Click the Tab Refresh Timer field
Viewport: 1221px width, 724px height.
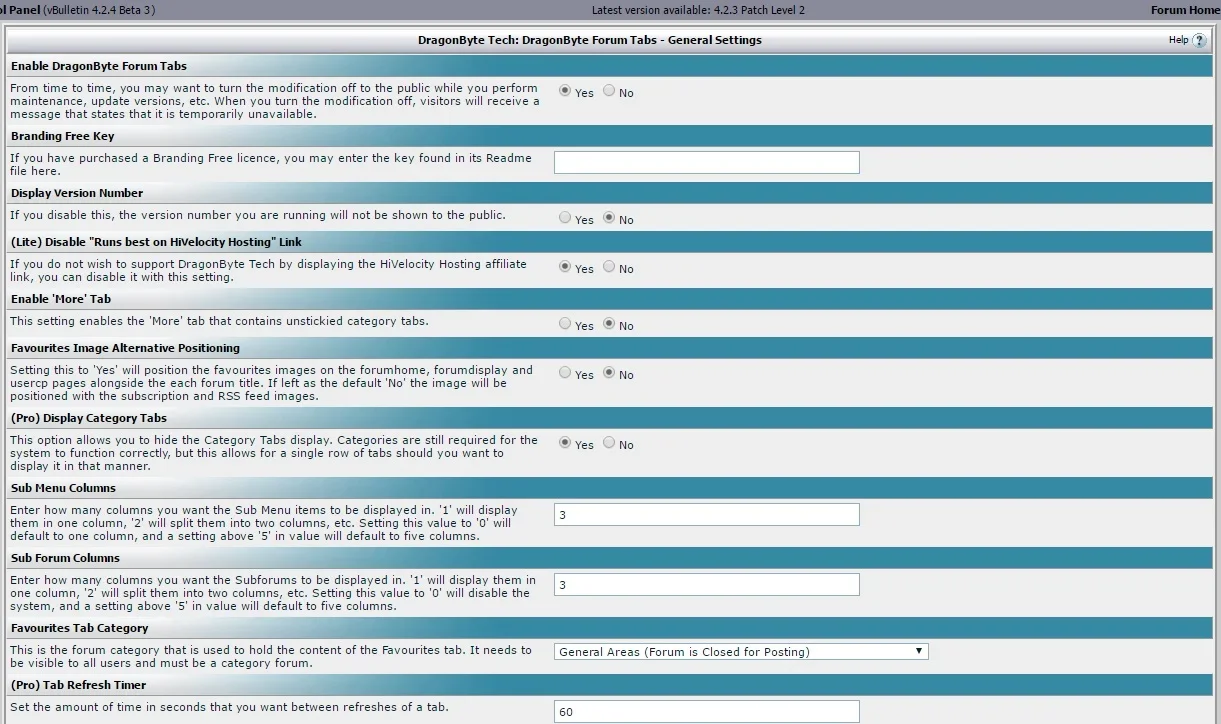tap(707, 712)
